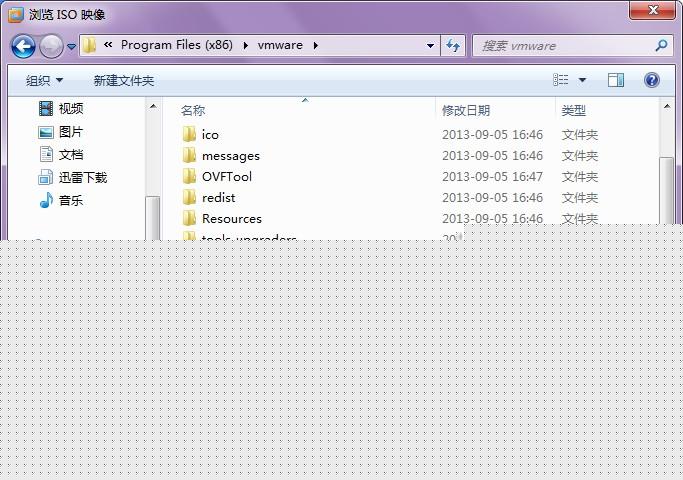The height and width of the screenshot is (480, 683).
Task: Open address bar history dropdown arrow
Action: [x=430, y=46]
